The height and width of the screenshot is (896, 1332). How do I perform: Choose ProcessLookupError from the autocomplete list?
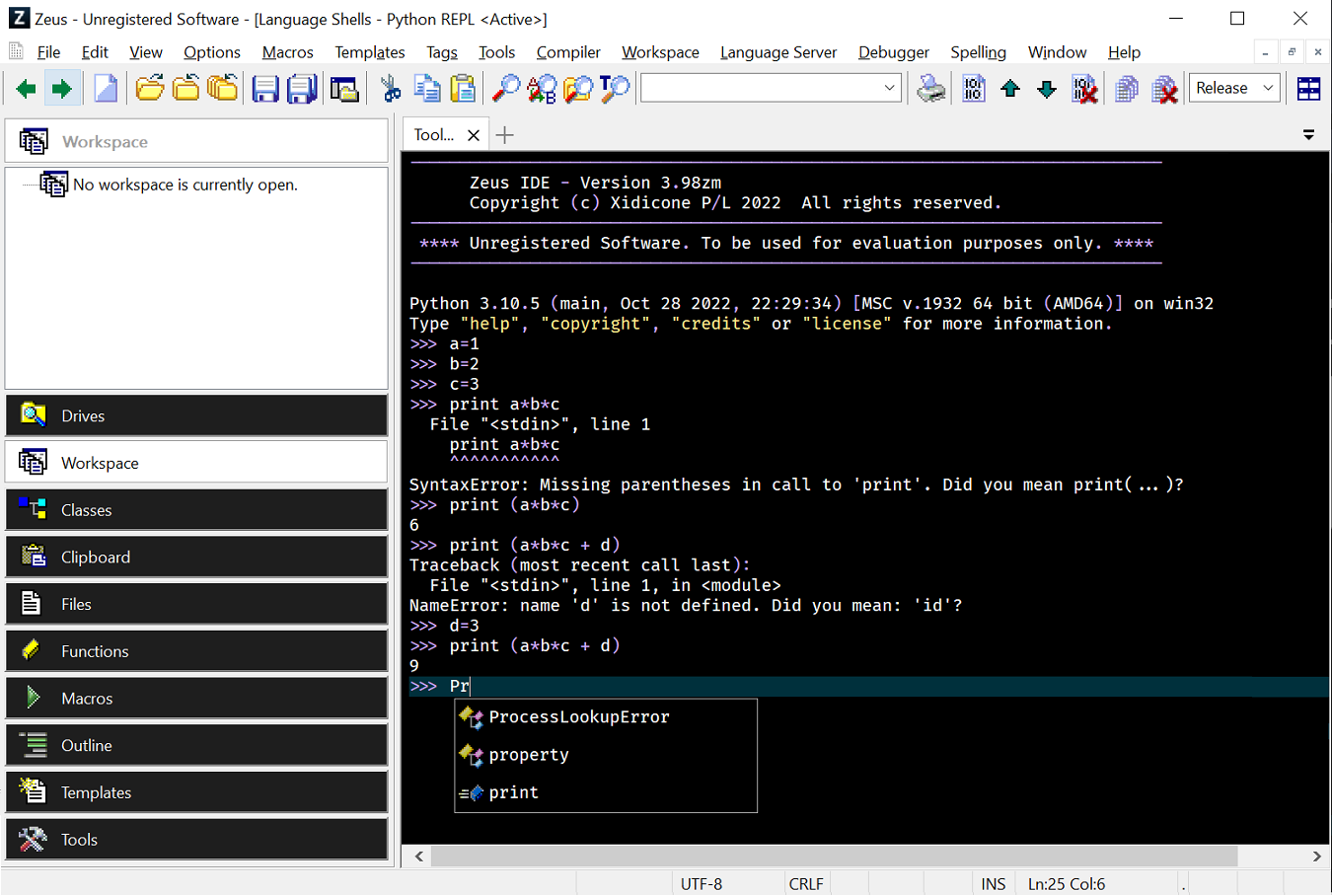(x=606, y=717)
